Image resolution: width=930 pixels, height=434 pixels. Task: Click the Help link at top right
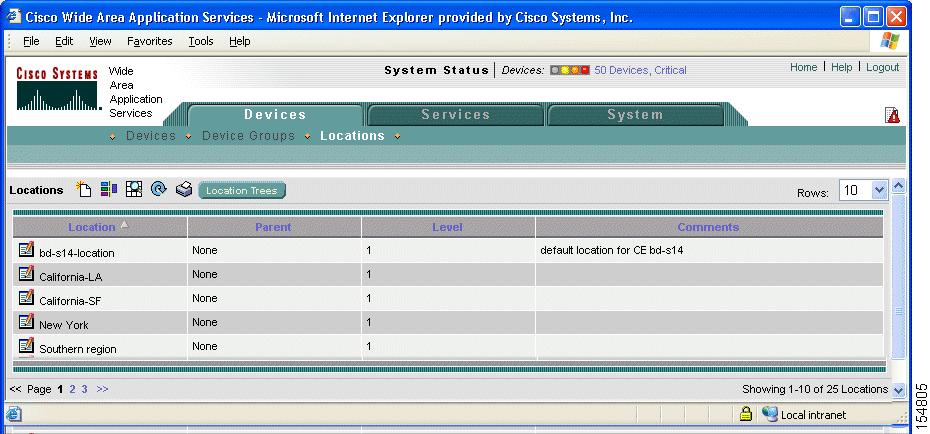[x=842, y=67]
